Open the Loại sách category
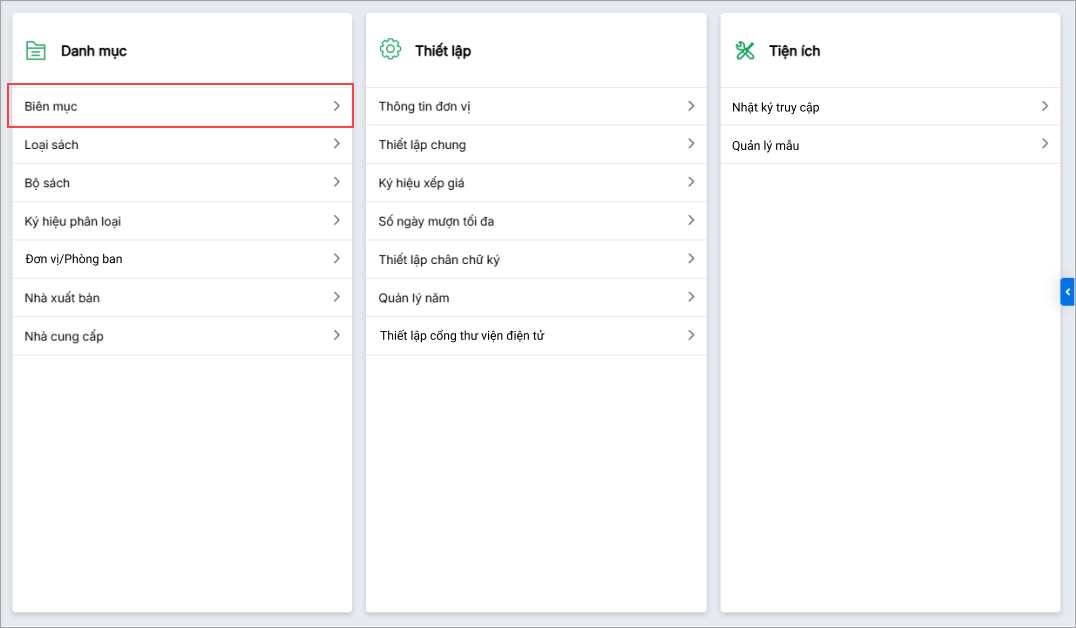The image size is (1076, 628). 52,145
